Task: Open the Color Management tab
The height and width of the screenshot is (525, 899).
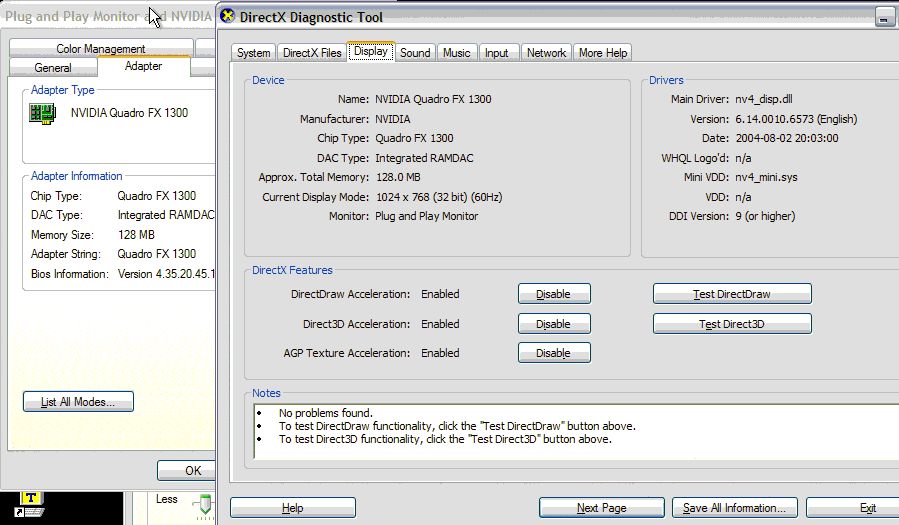Action: click(x=101, y=48)
